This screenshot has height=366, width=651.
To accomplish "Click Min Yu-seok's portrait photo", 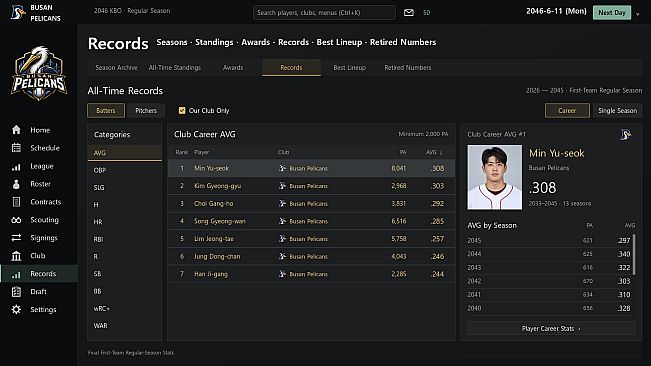I will 494,177.
